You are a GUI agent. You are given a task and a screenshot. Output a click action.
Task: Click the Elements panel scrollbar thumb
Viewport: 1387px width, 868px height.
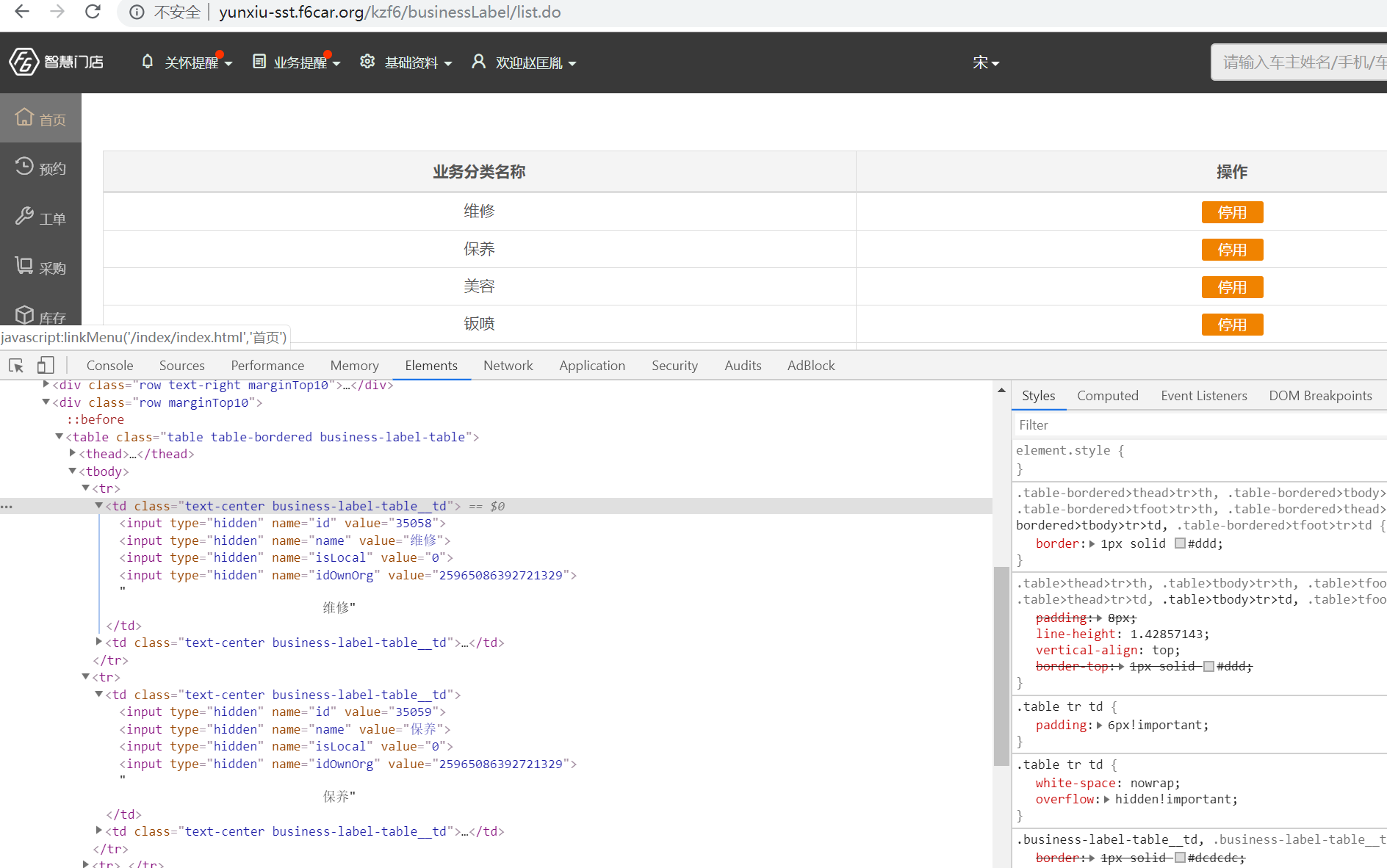[x=1001, y=666]
